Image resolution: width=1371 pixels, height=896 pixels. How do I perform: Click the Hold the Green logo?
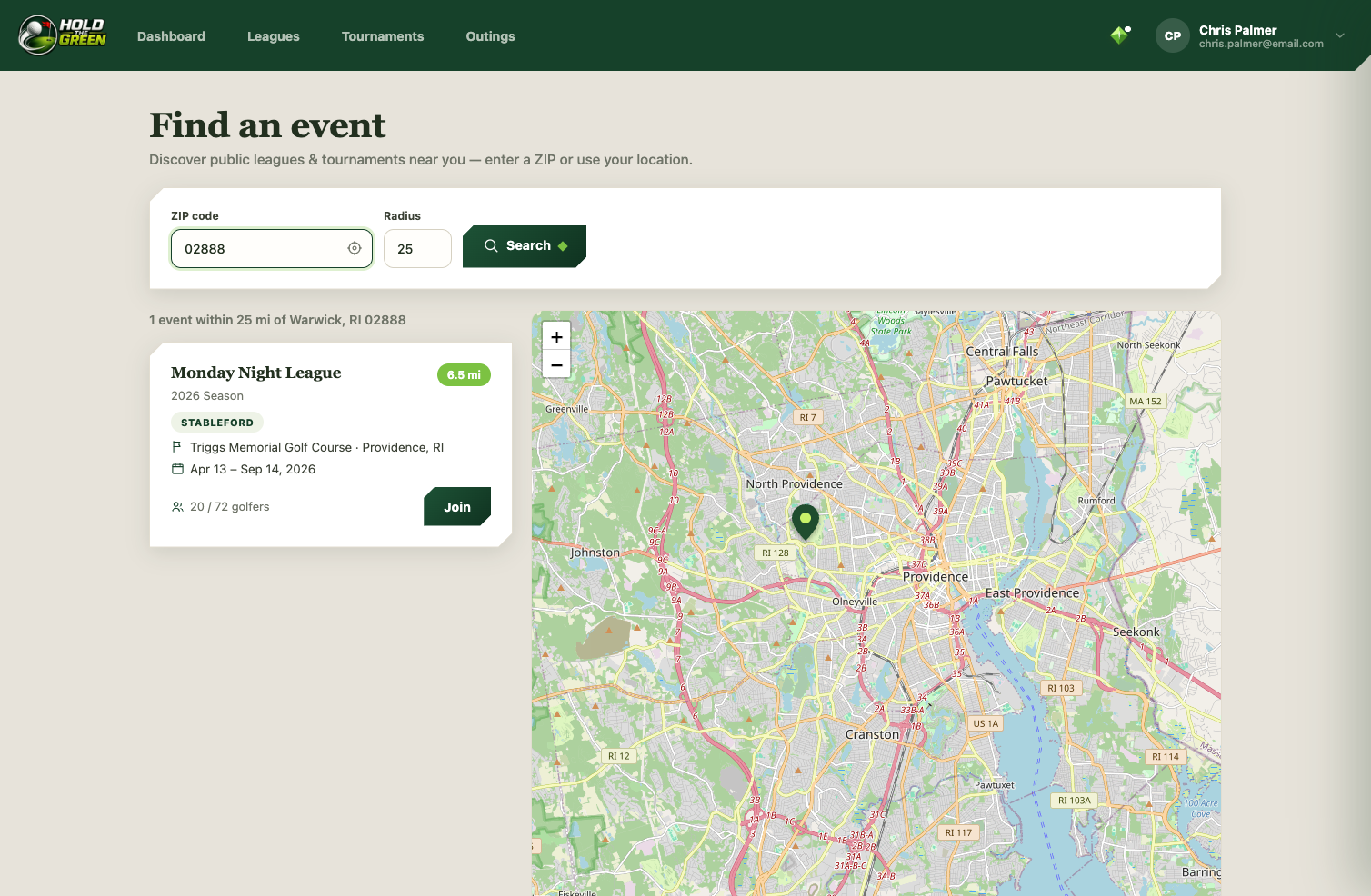pyautogui.click(x=63, y=35)
